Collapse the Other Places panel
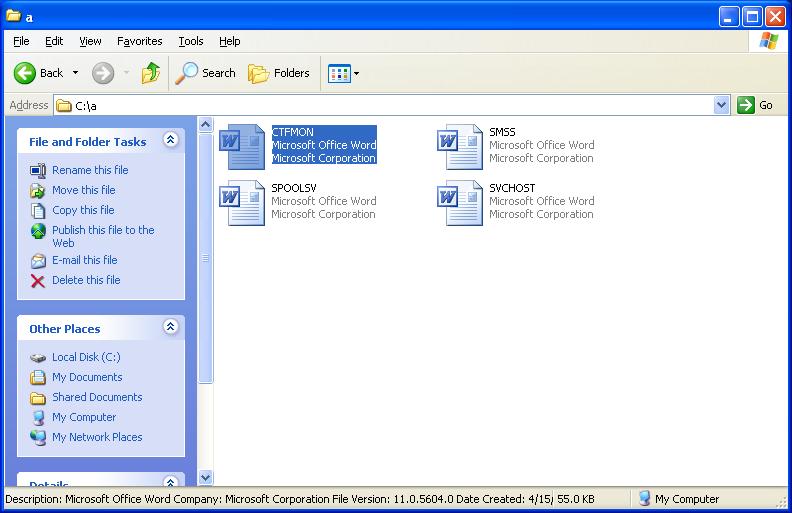The width and height of the screenshot is (792, 513). point(171,327)
